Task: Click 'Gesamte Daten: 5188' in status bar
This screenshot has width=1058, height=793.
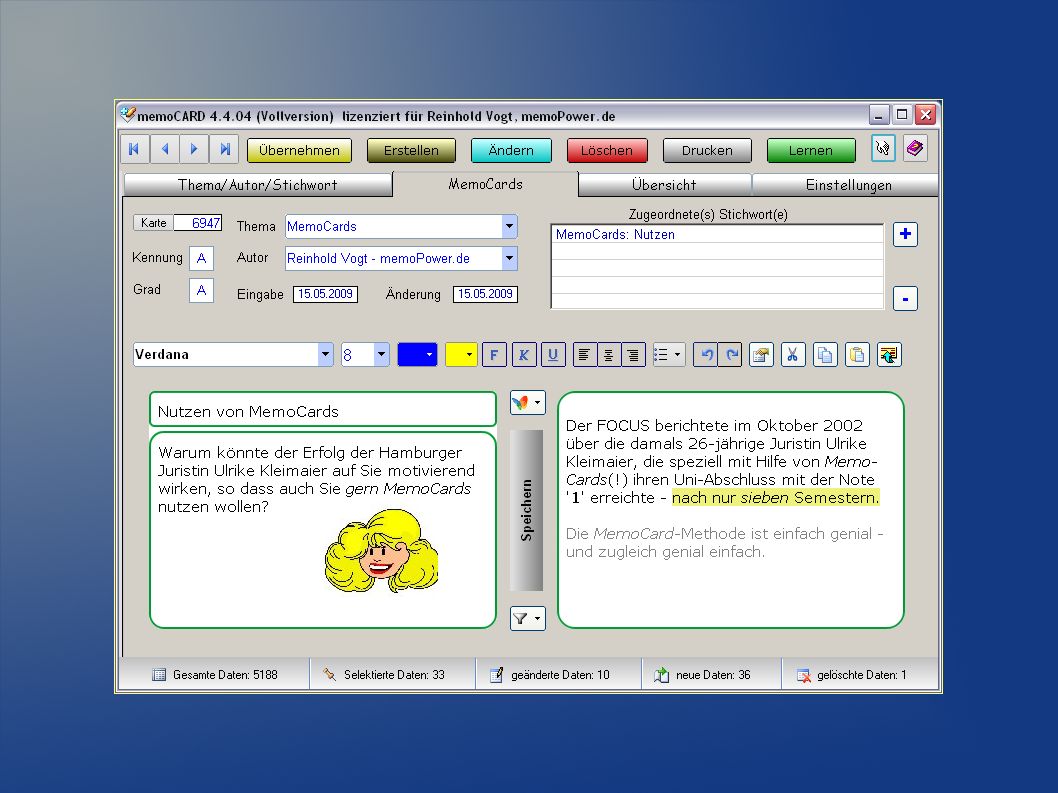Action: coord(225,675)
